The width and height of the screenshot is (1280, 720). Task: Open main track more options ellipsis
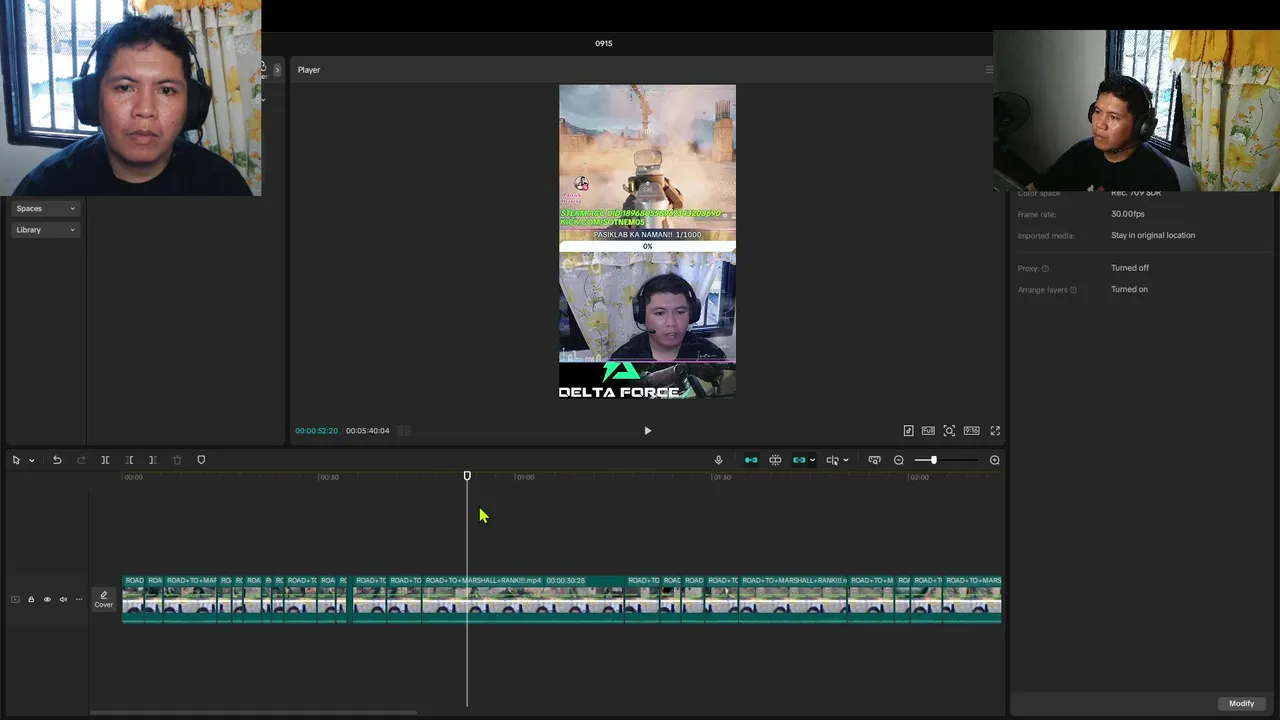pos(79,600)
